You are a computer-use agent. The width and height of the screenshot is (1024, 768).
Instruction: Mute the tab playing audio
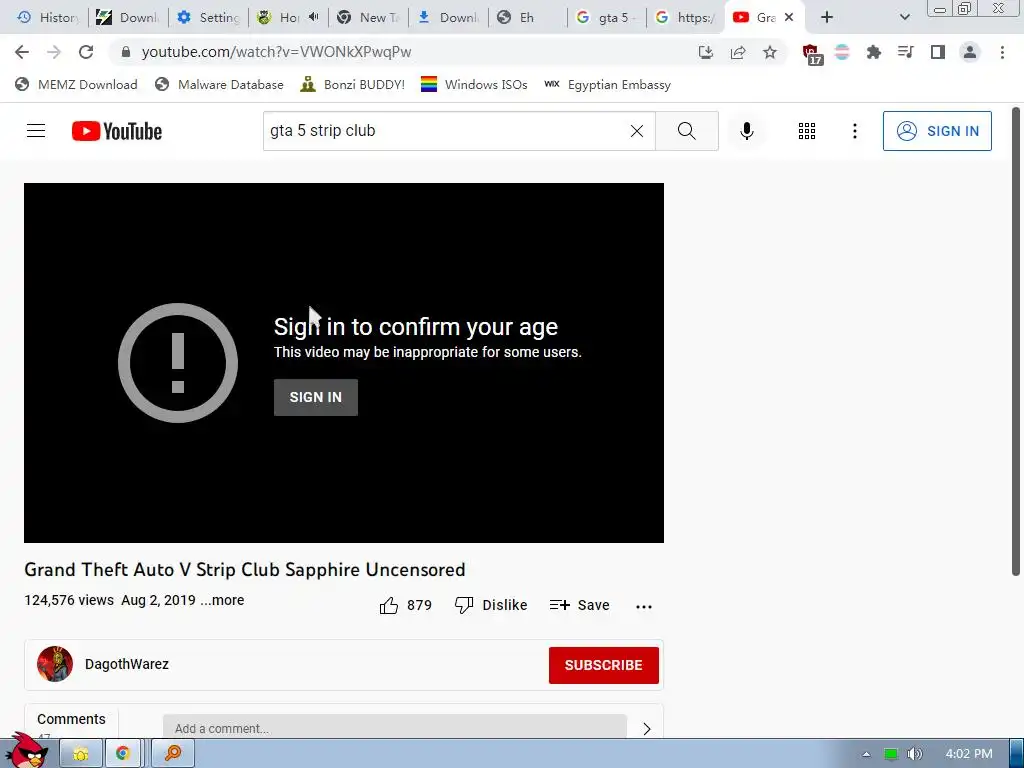[313, 17]
